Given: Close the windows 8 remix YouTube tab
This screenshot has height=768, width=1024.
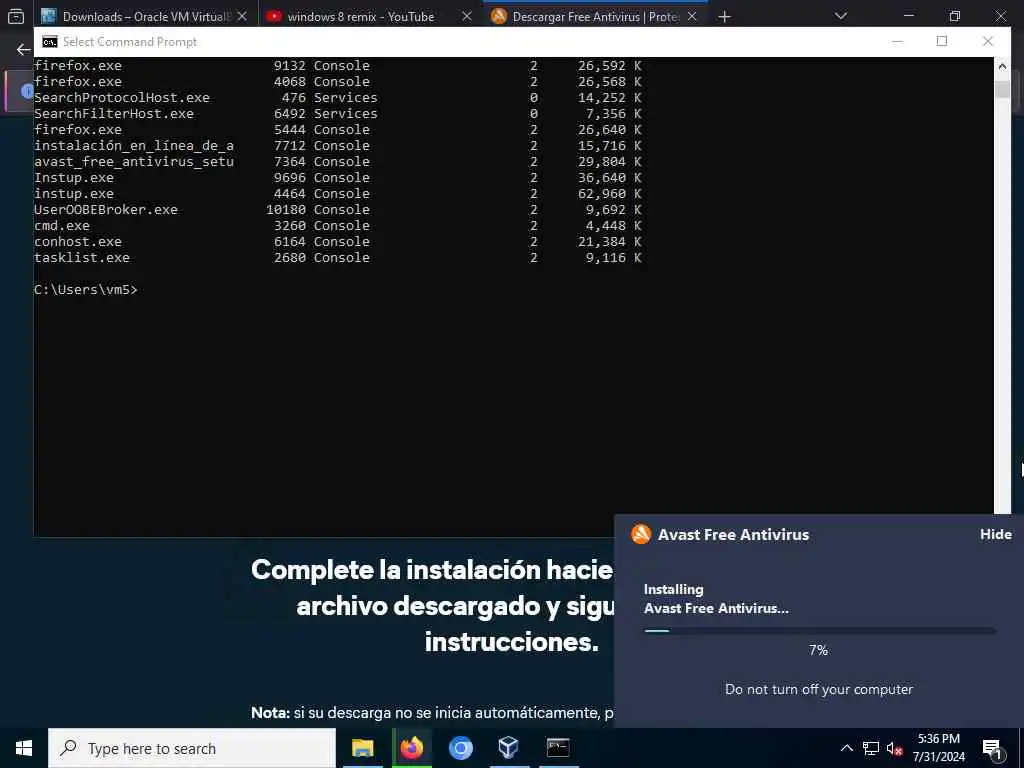Looking at the screenshot, I should pyautogui.click(x=467, y=16).
